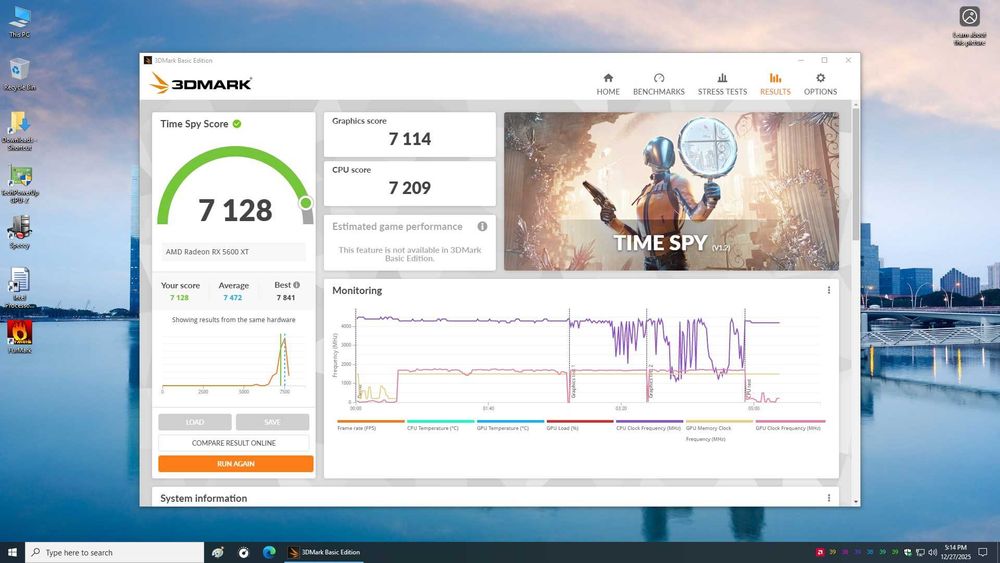The width and height of the screenshot is (1000, 563).
Task: Click the taskbar clock showing 5:14 PM
Action: point(955,552)
